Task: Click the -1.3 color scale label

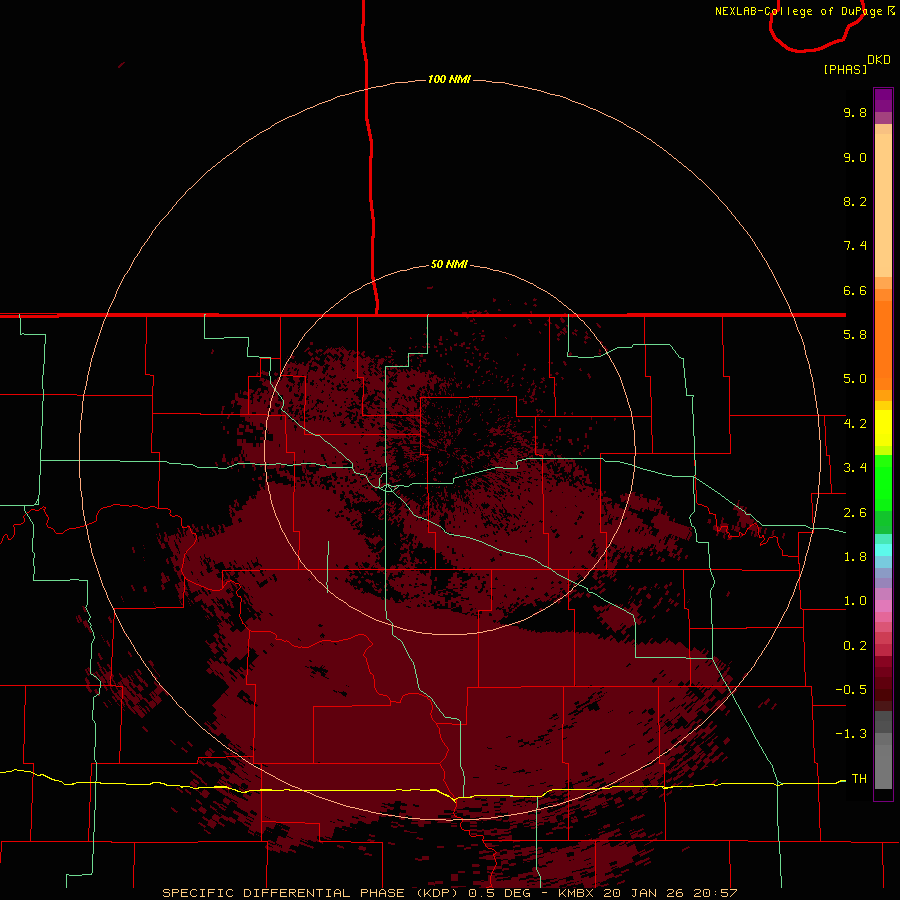Action: 851,734
